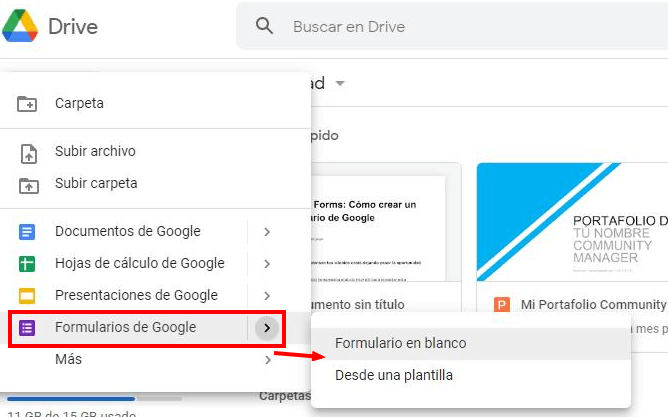Image resolution: width=668 pixels, height=417 pixels.
Task: Choose Formulario en blanco
Action: click(x=471, y=343)
